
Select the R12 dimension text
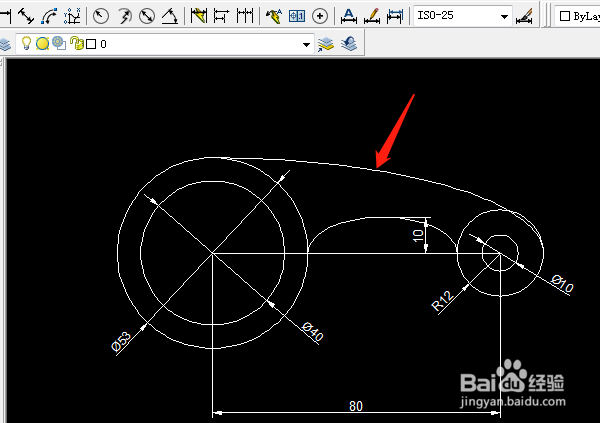click(x=442, y=301)
